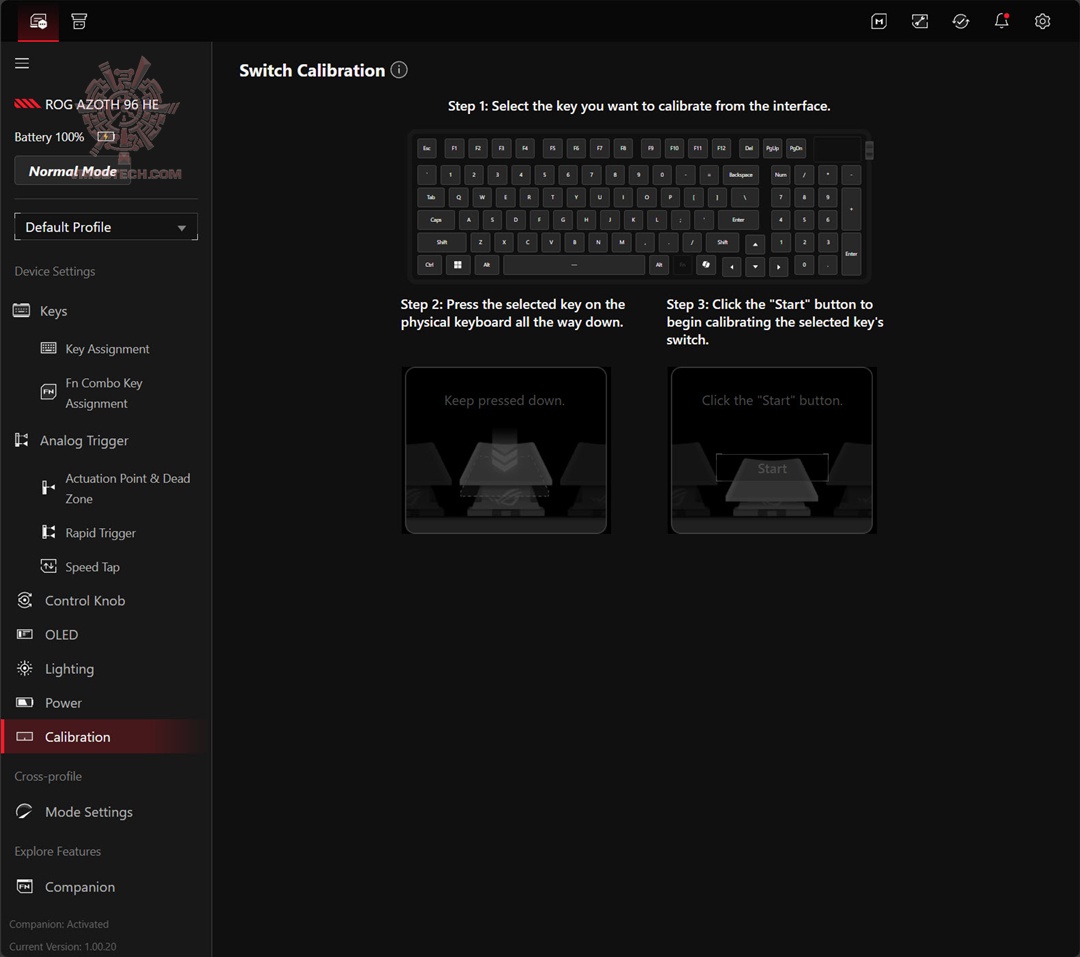Select the right arrow key on diagram
This screenshot has height=957, width=1080.
tap(778, 267)
